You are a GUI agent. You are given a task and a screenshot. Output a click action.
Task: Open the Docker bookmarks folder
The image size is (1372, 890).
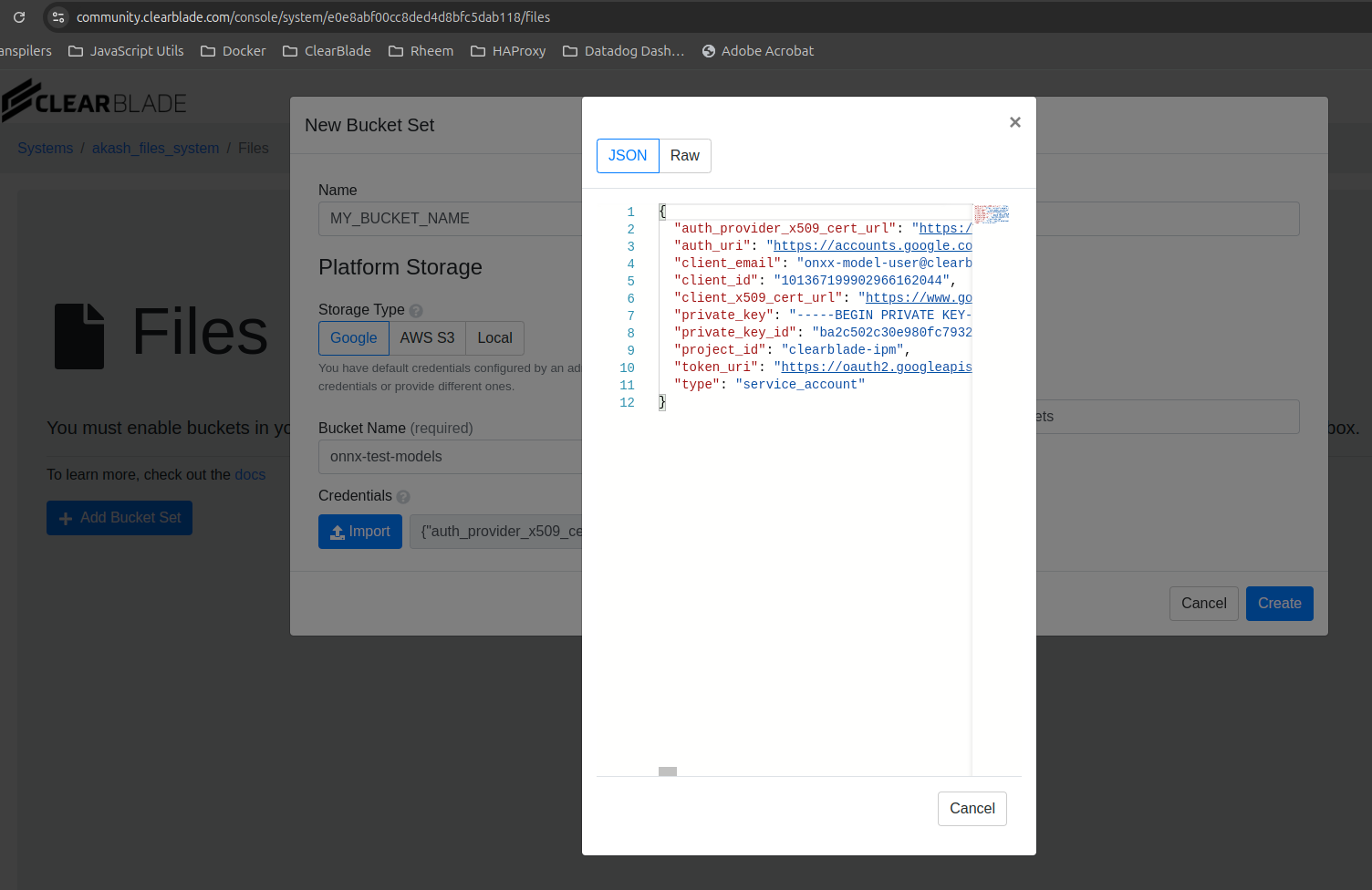234,51
